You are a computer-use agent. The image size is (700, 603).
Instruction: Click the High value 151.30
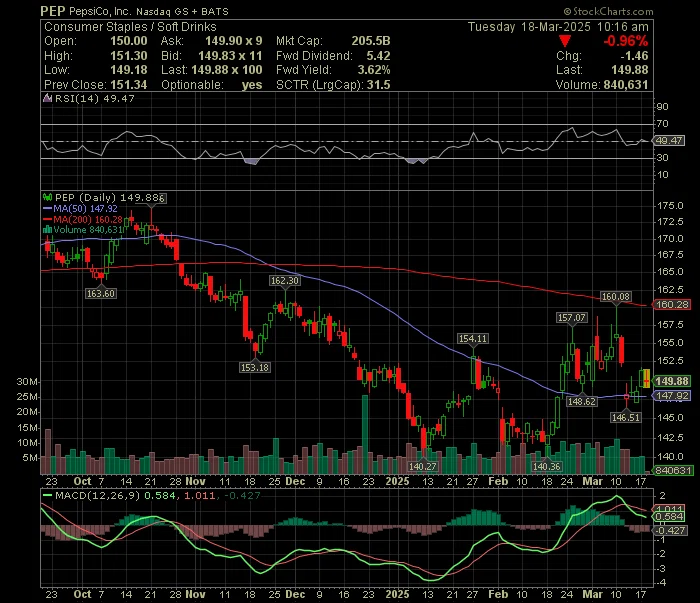coord(129,56)
